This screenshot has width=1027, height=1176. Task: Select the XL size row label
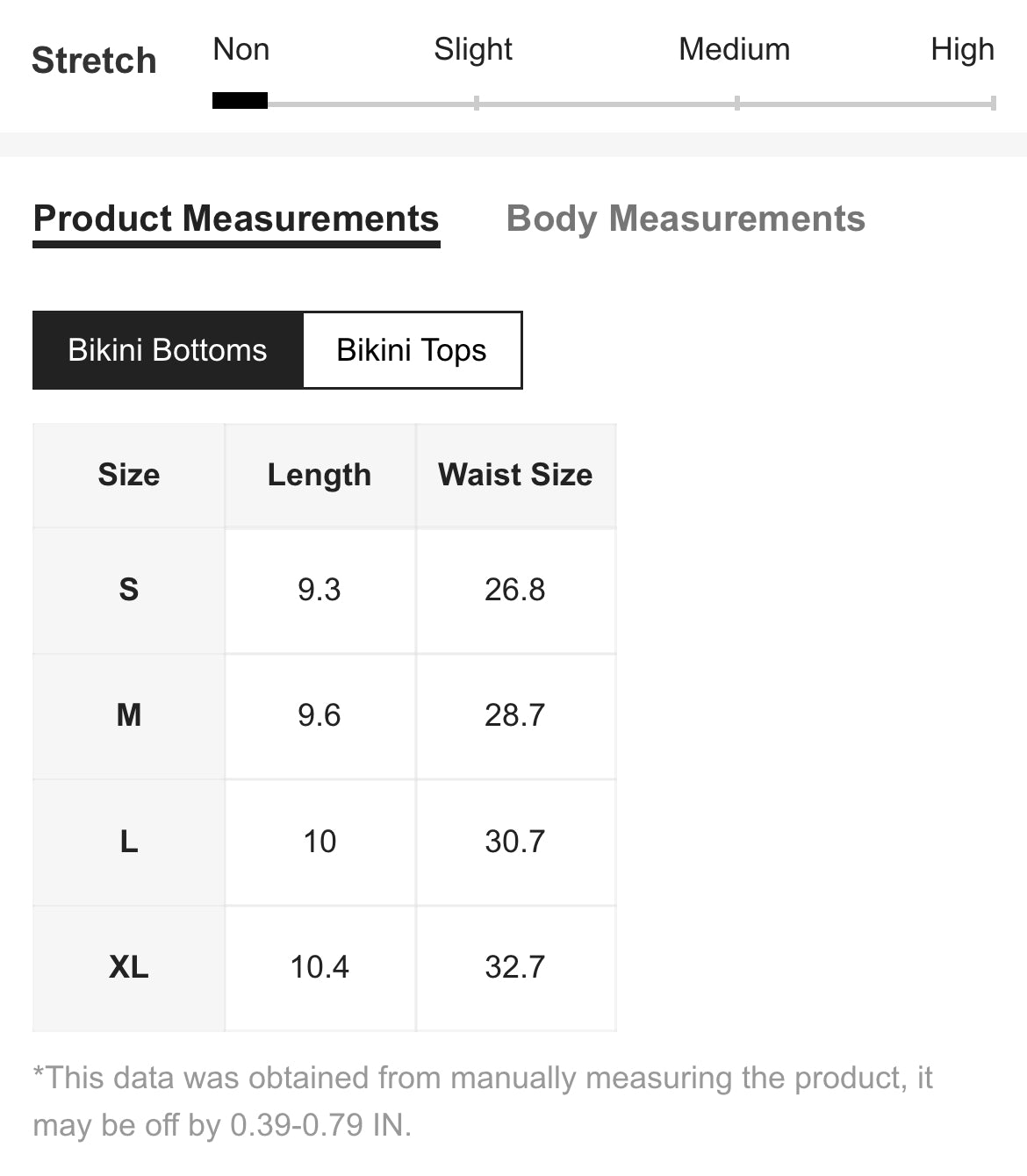pos(129,967)
